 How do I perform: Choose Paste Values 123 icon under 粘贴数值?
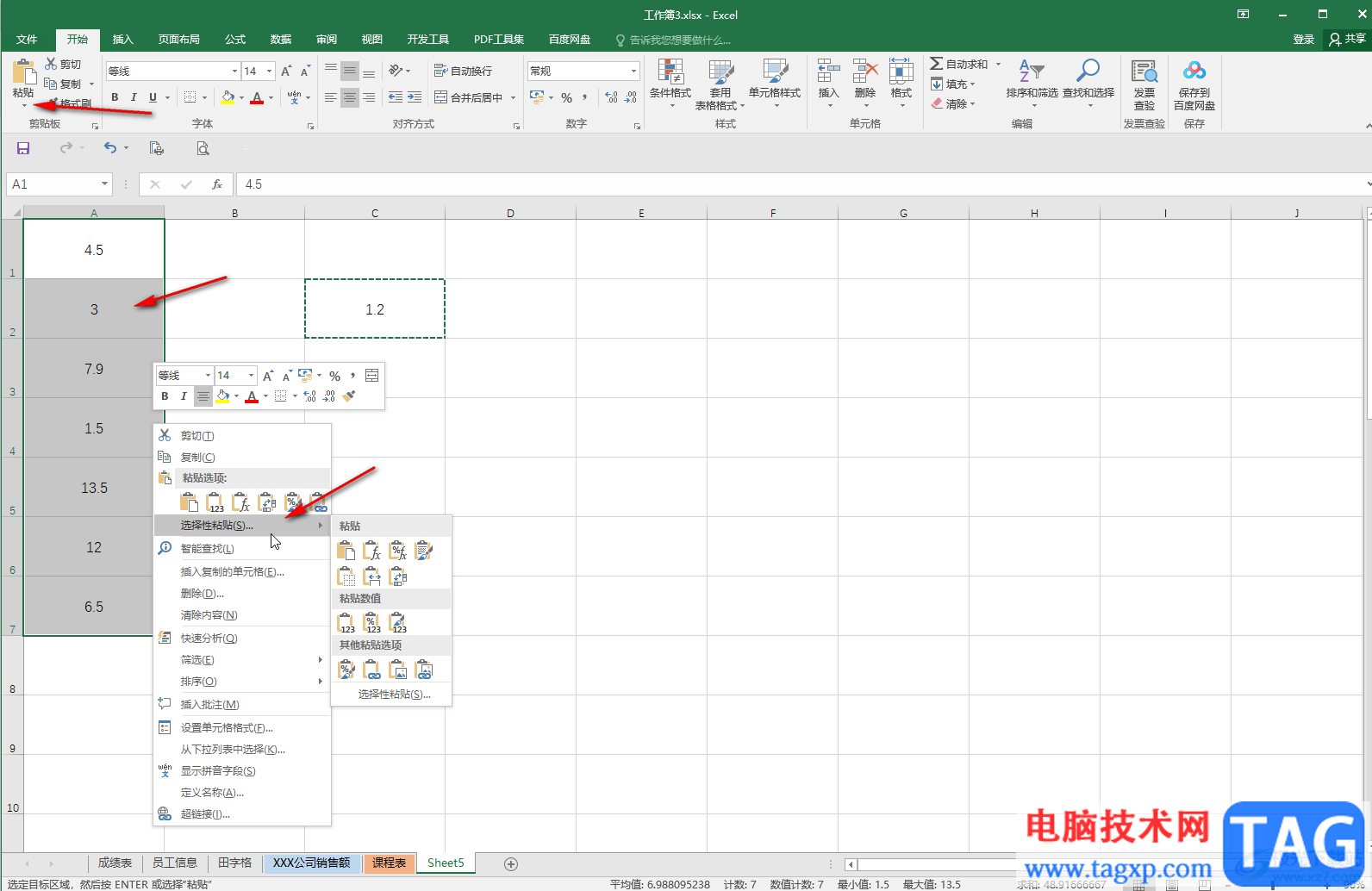(x=346, y=622)
